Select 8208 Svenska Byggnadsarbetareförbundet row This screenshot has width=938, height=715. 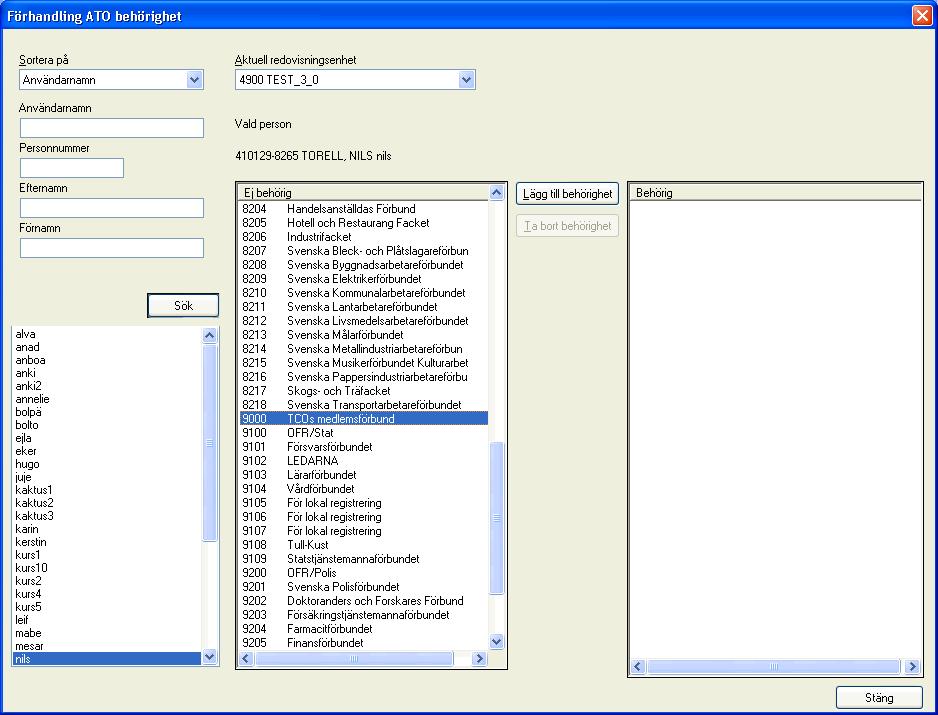coord(364,264)
